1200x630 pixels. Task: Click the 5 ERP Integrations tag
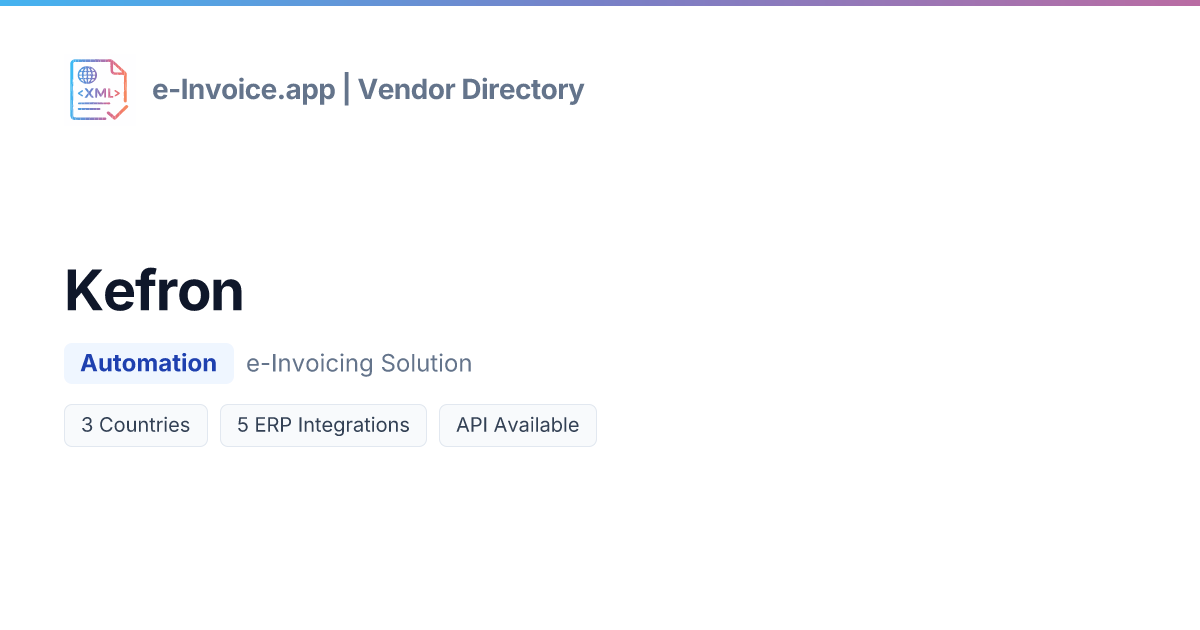(323, 425)
